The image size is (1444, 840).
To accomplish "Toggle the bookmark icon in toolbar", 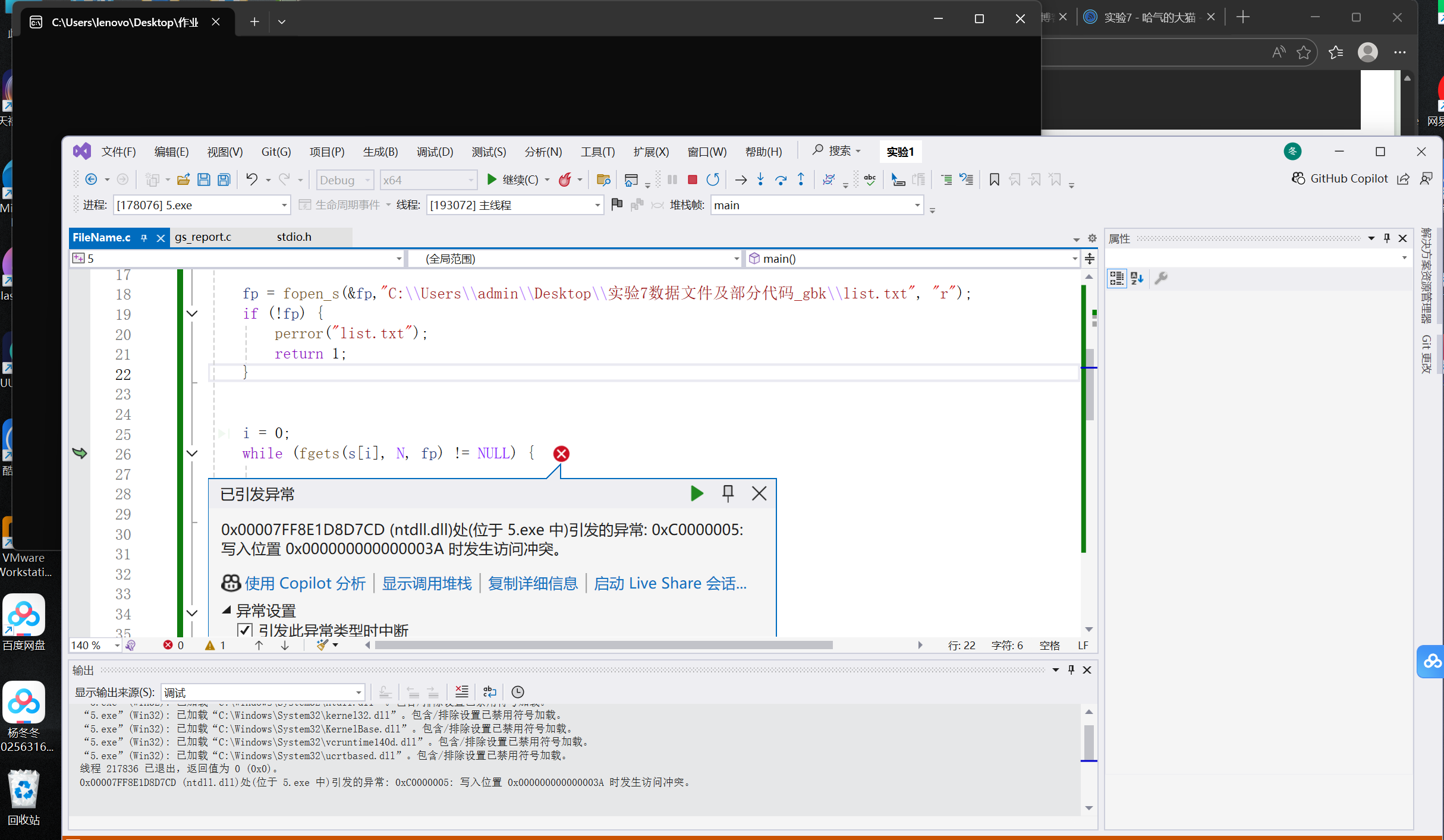I will [x=994, y=180].
